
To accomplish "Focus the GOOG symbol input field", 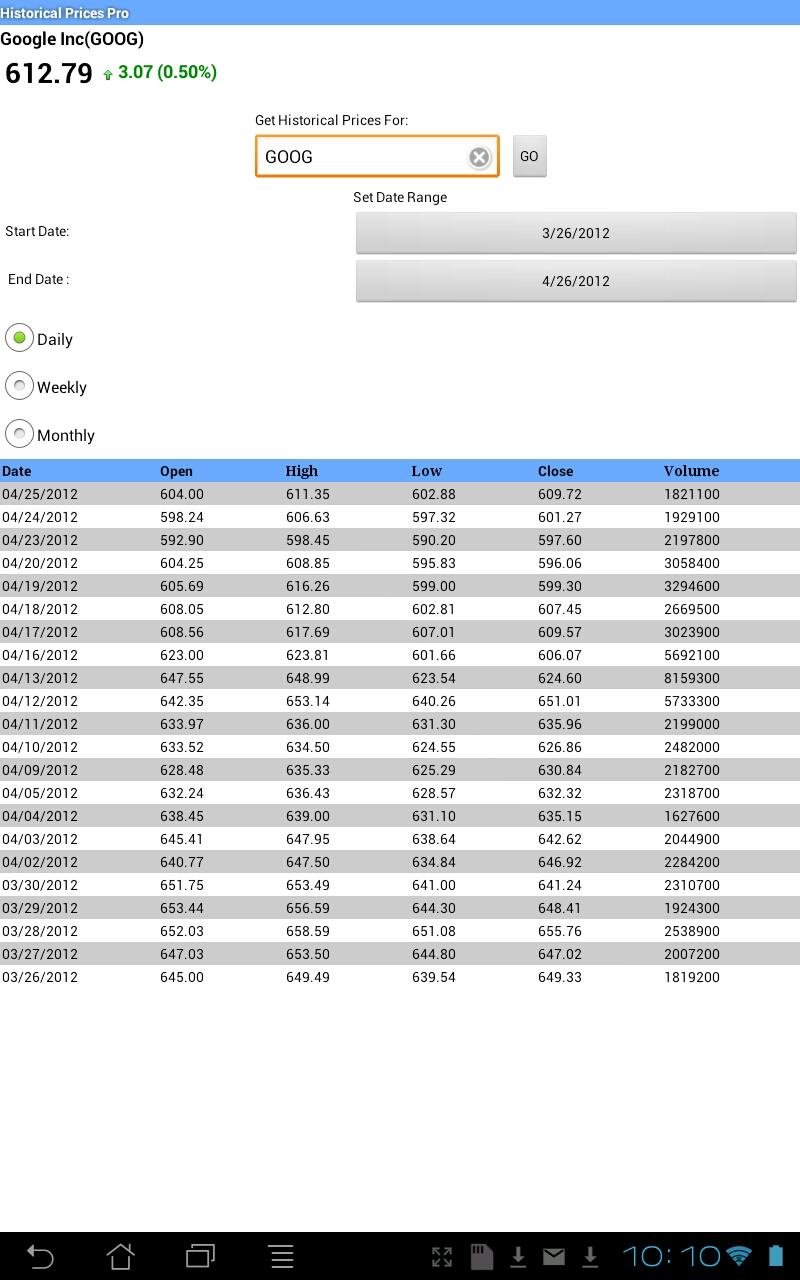I will pos(377,157).
